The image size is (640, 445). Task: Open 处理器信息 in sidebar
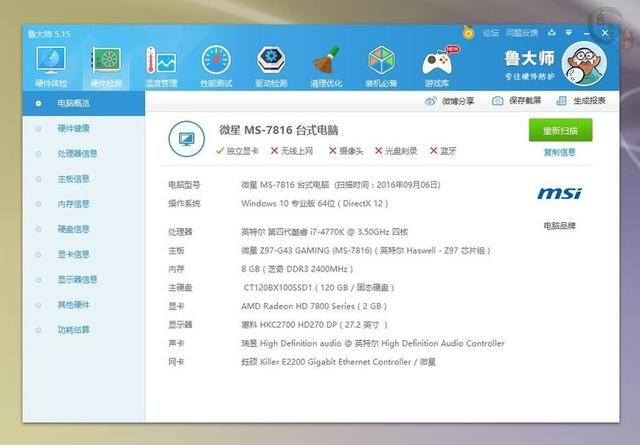77,154
